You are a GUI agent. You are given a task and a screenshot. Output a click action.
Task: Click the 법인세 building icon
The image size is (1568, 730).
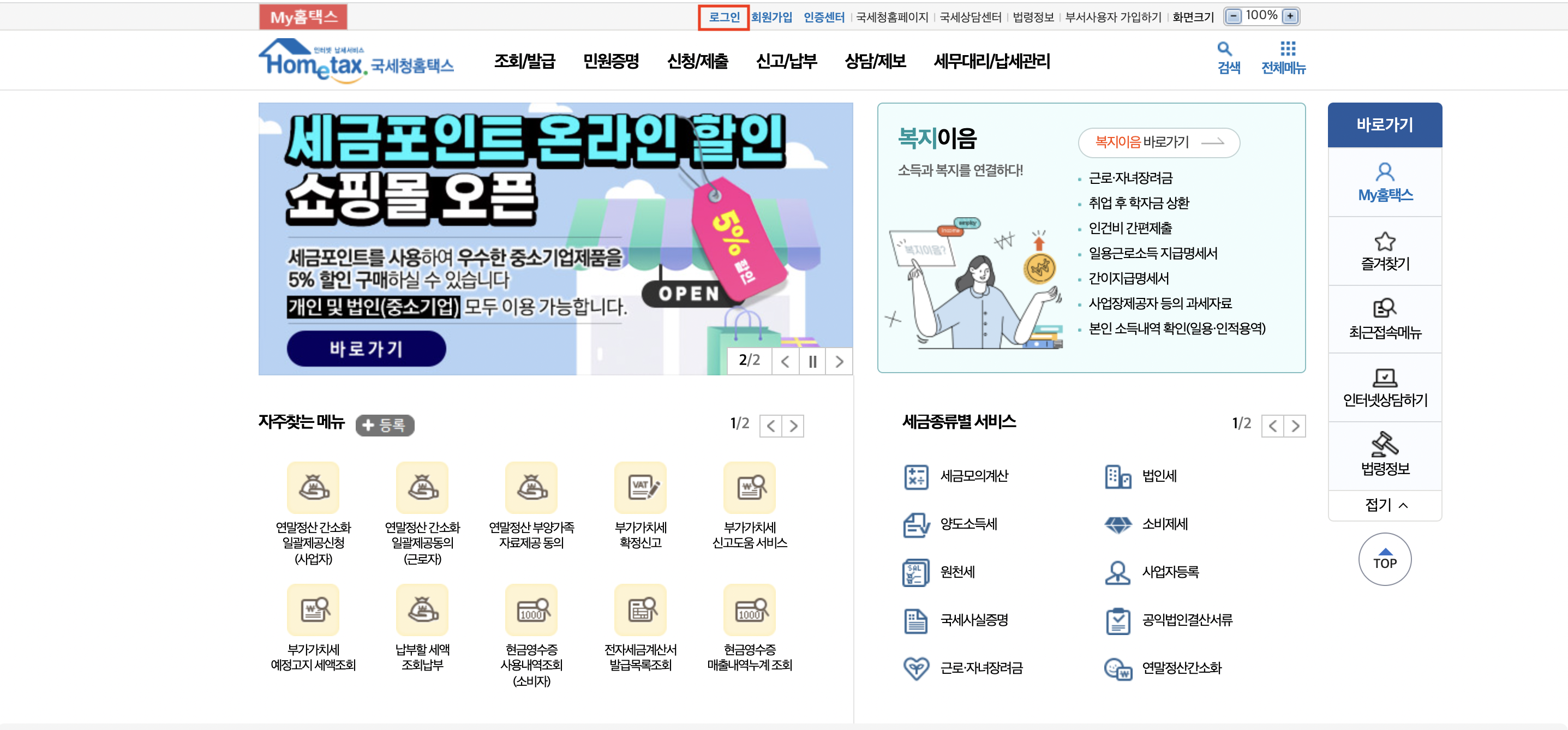pos(1117,476)
